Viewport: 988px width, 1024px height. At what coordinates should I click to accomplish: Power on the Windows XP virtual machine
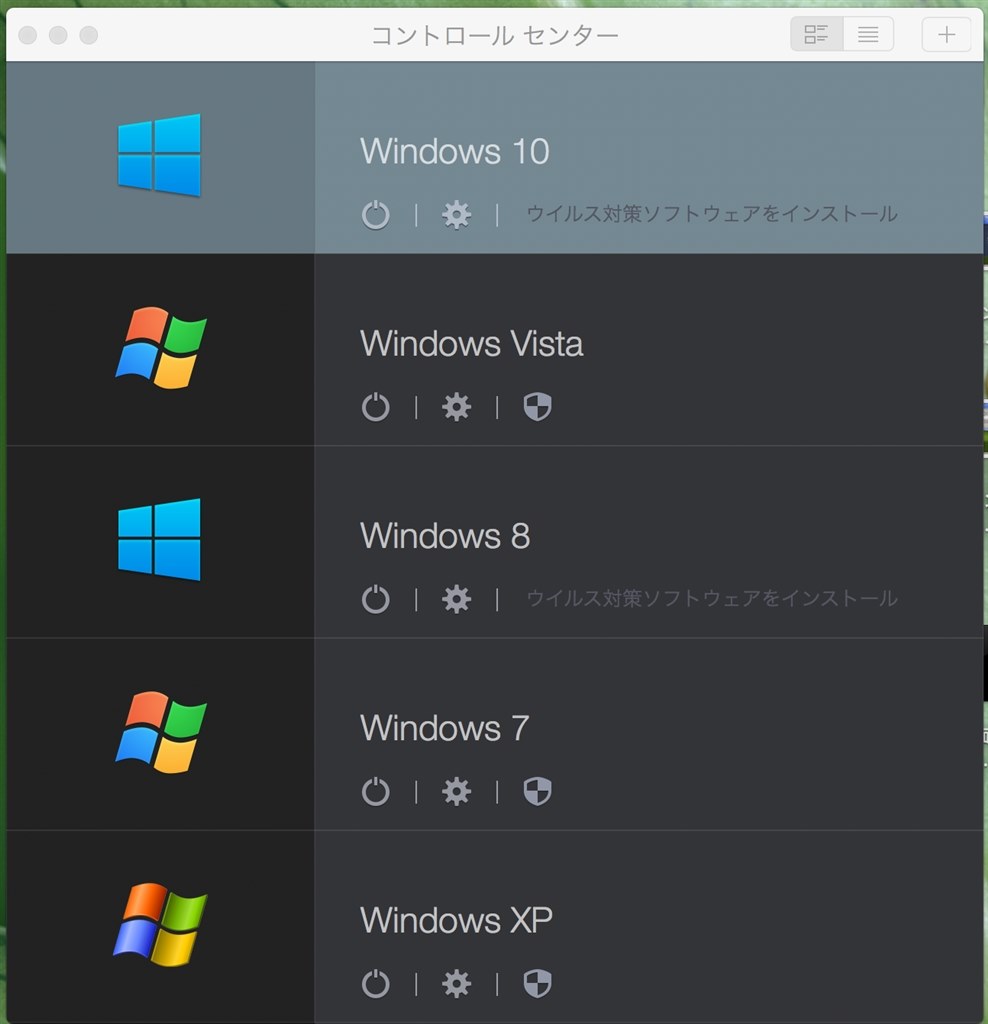click(375, 983)
